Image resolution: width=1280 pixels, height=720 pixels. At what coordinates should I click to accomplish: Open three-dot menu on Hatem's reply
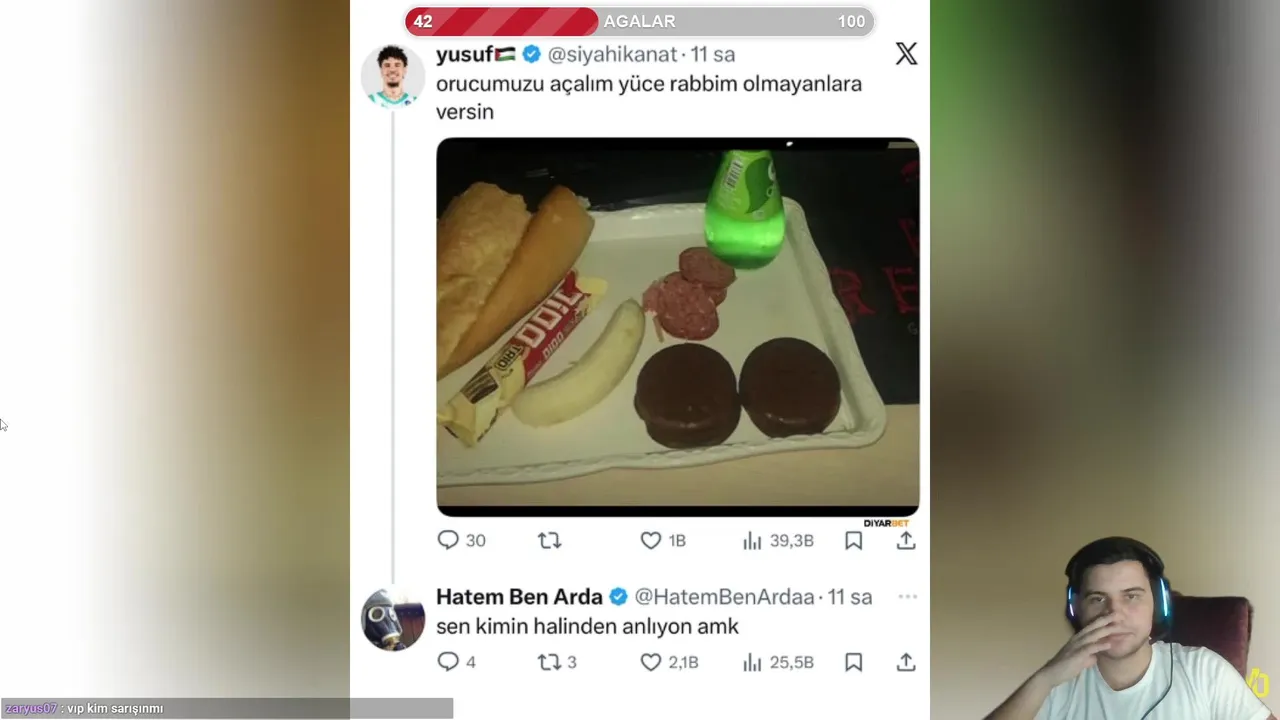907,596
